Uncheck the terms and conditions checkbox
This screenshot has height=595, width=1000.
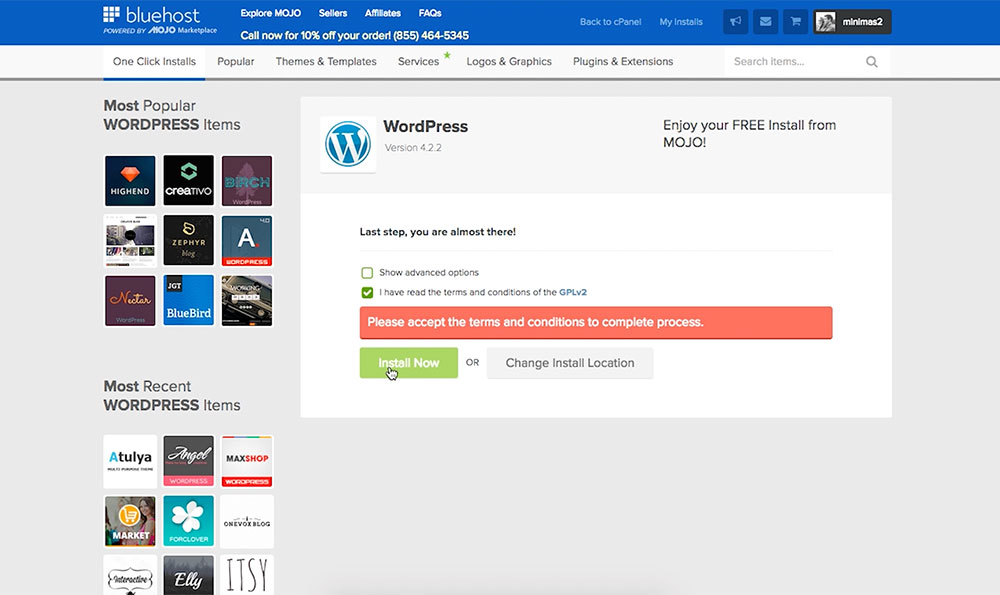pyautogui.click(x=367, y=293)
